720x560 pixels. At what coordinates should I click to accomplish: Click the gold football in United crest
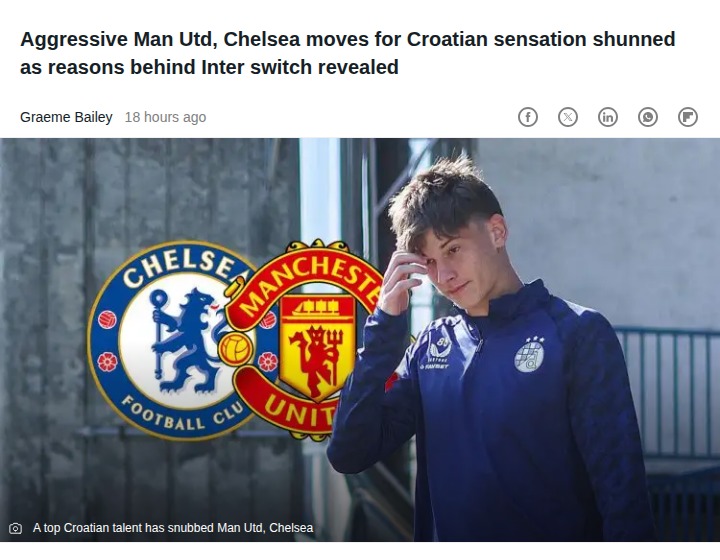point(235,348)
